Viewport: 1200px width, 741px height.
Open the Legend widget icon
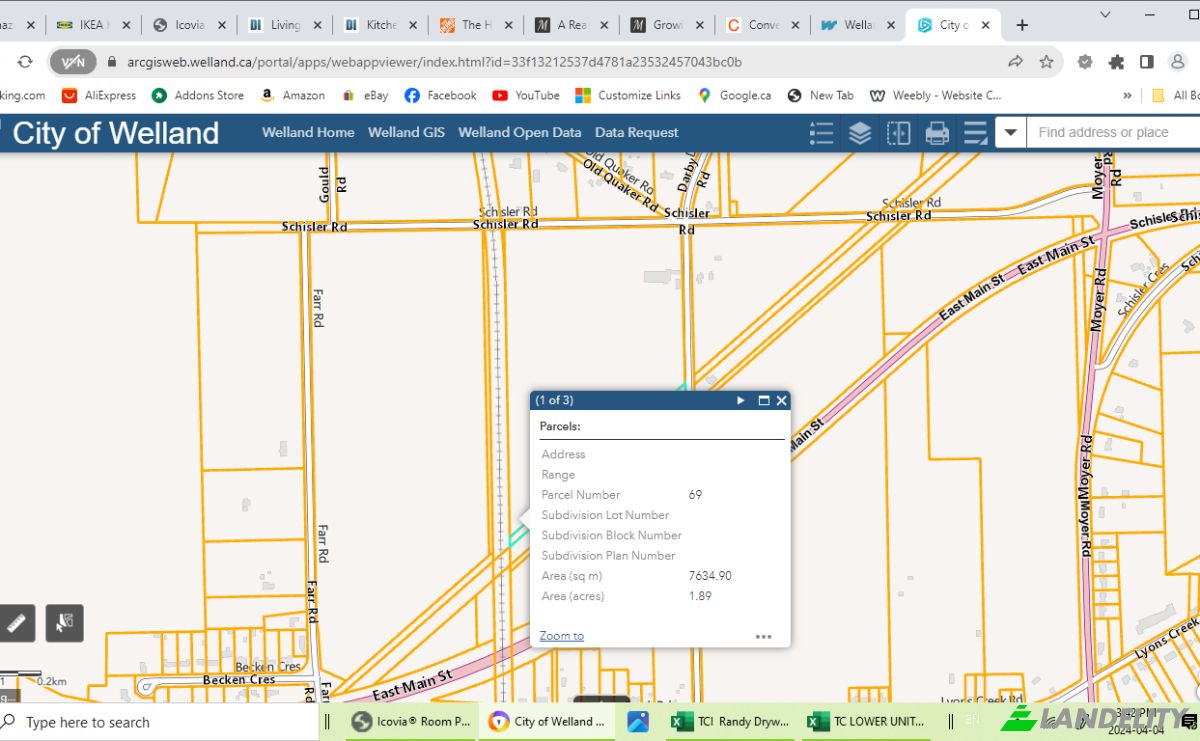coord(821,132)
